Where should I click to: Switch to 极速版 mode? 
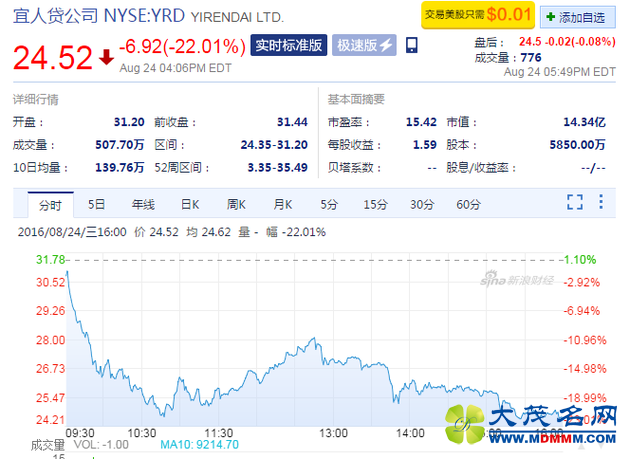coord(364,45)
